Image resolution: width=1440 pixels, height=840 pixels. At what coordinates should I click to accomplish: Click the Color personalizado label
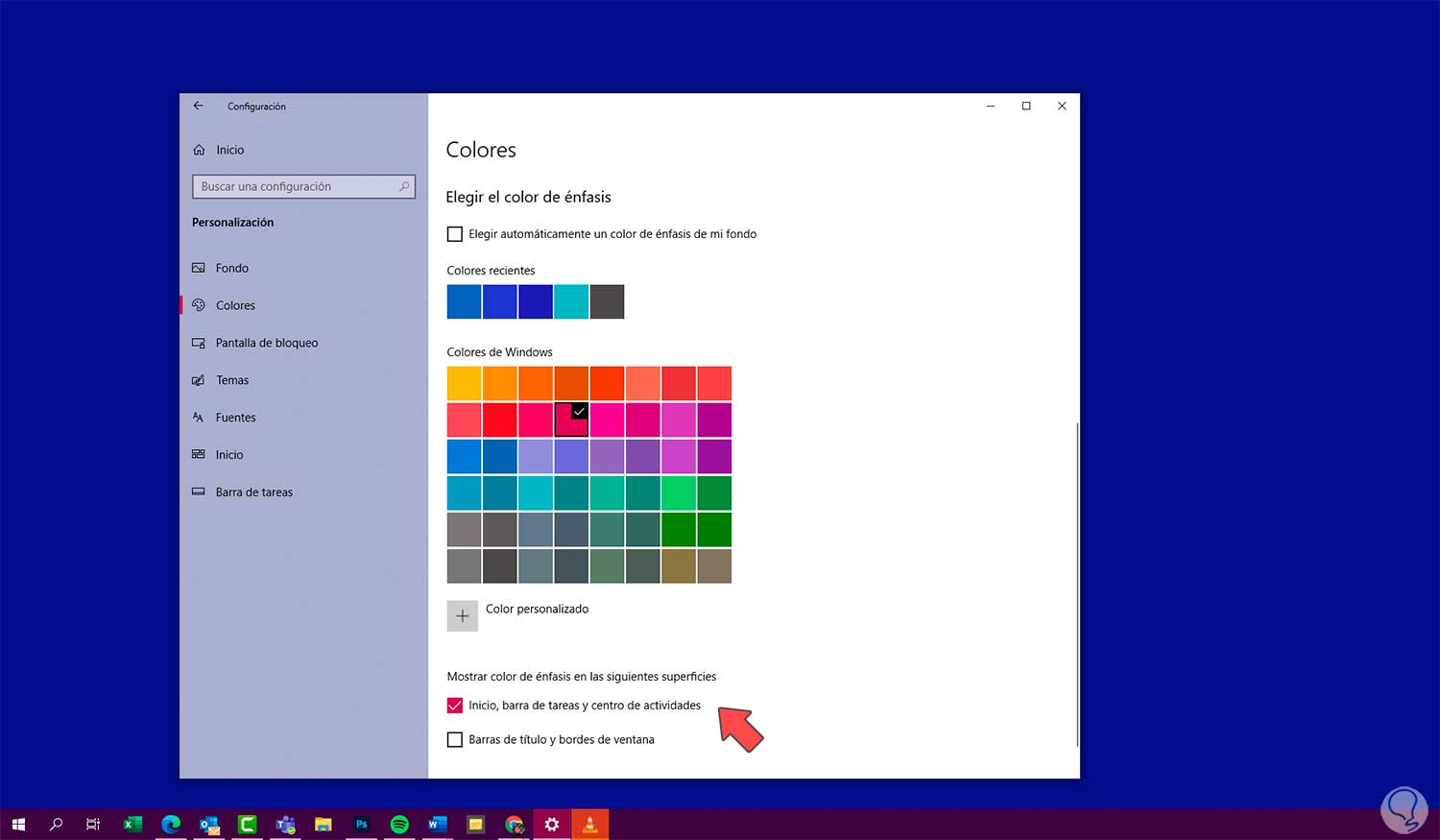click(537, 609)
